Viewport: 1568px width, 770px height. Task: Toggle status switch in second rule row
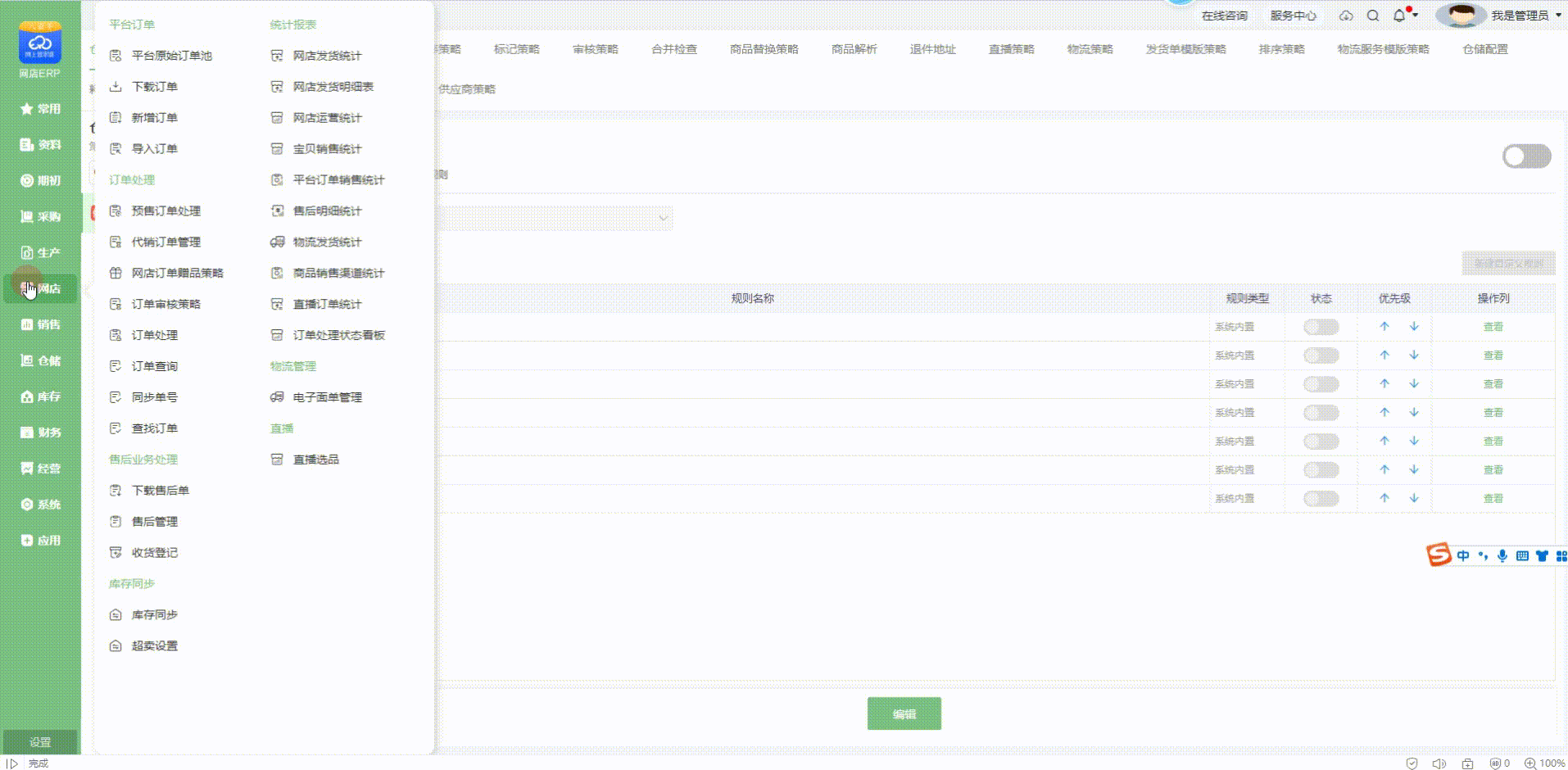click(x=1321, y=356)
